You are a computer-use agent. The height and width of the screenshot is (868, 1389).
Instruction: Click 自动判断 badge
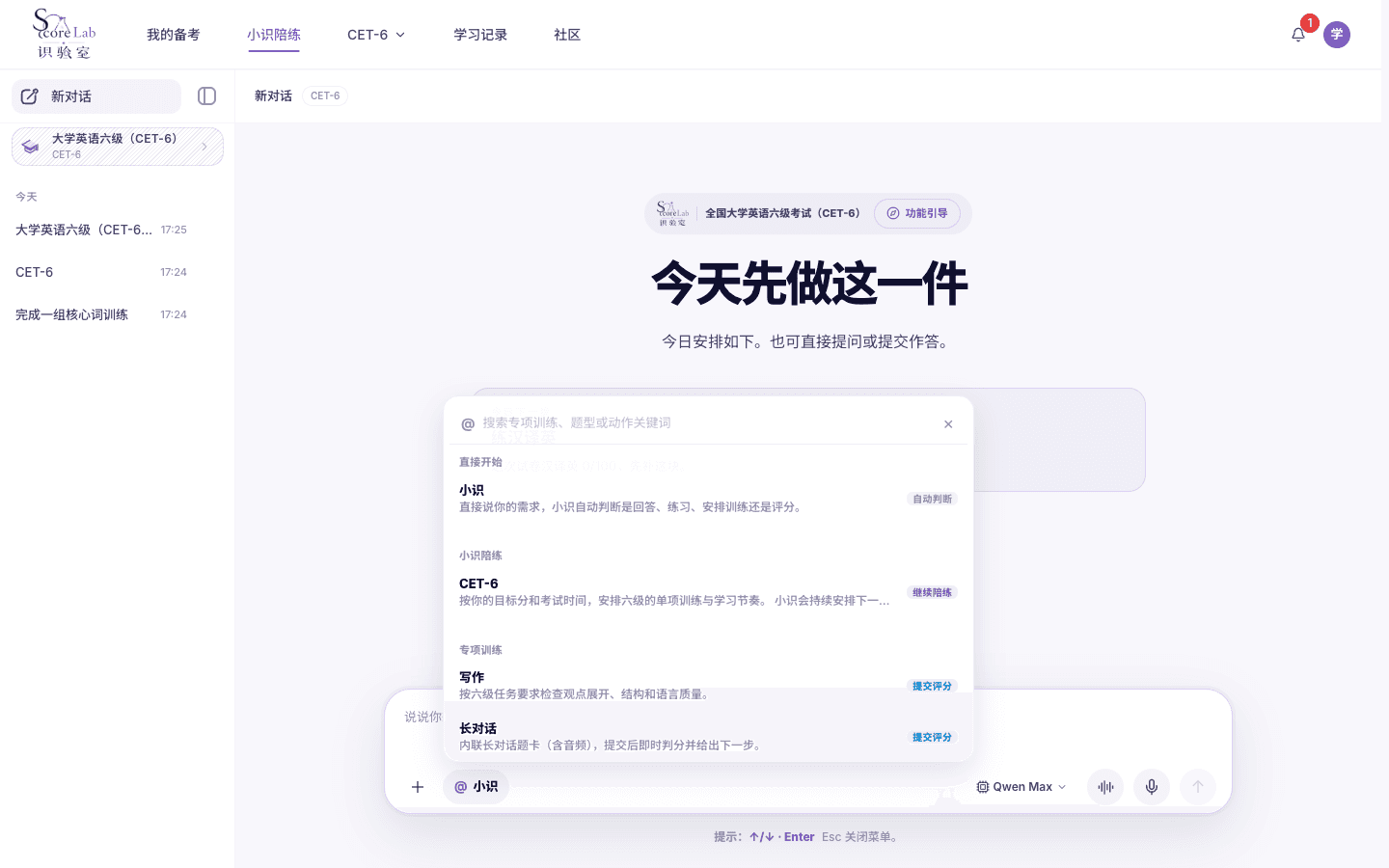[932, 499]
